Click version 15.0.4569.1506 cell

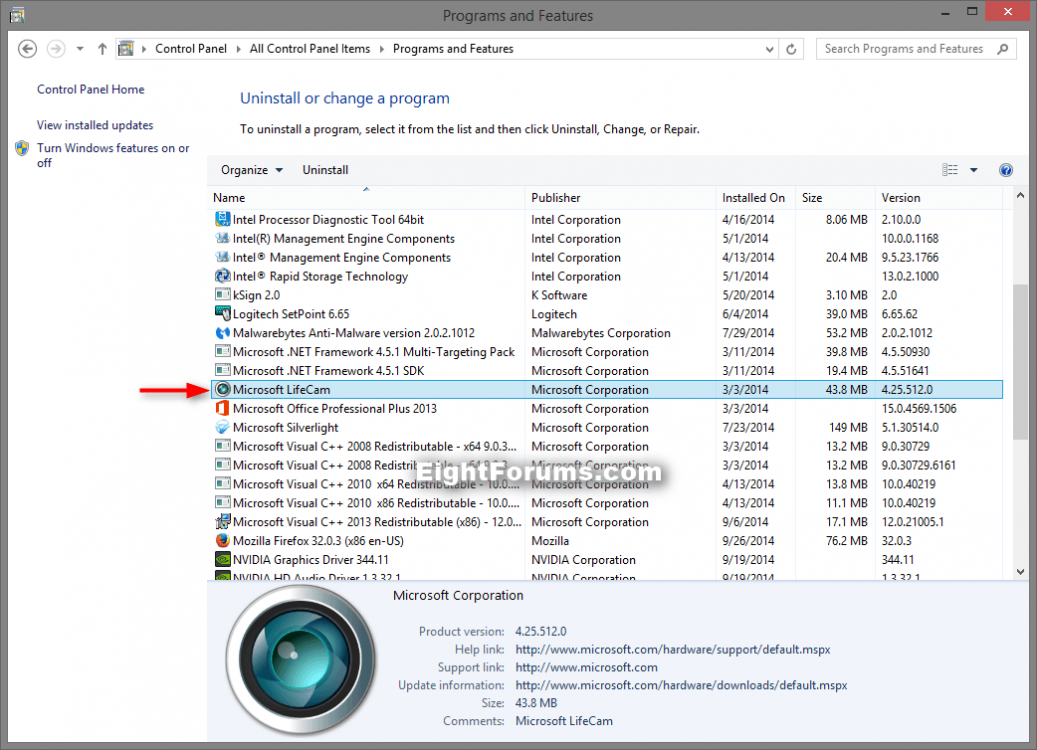click(x=919, y=409)
